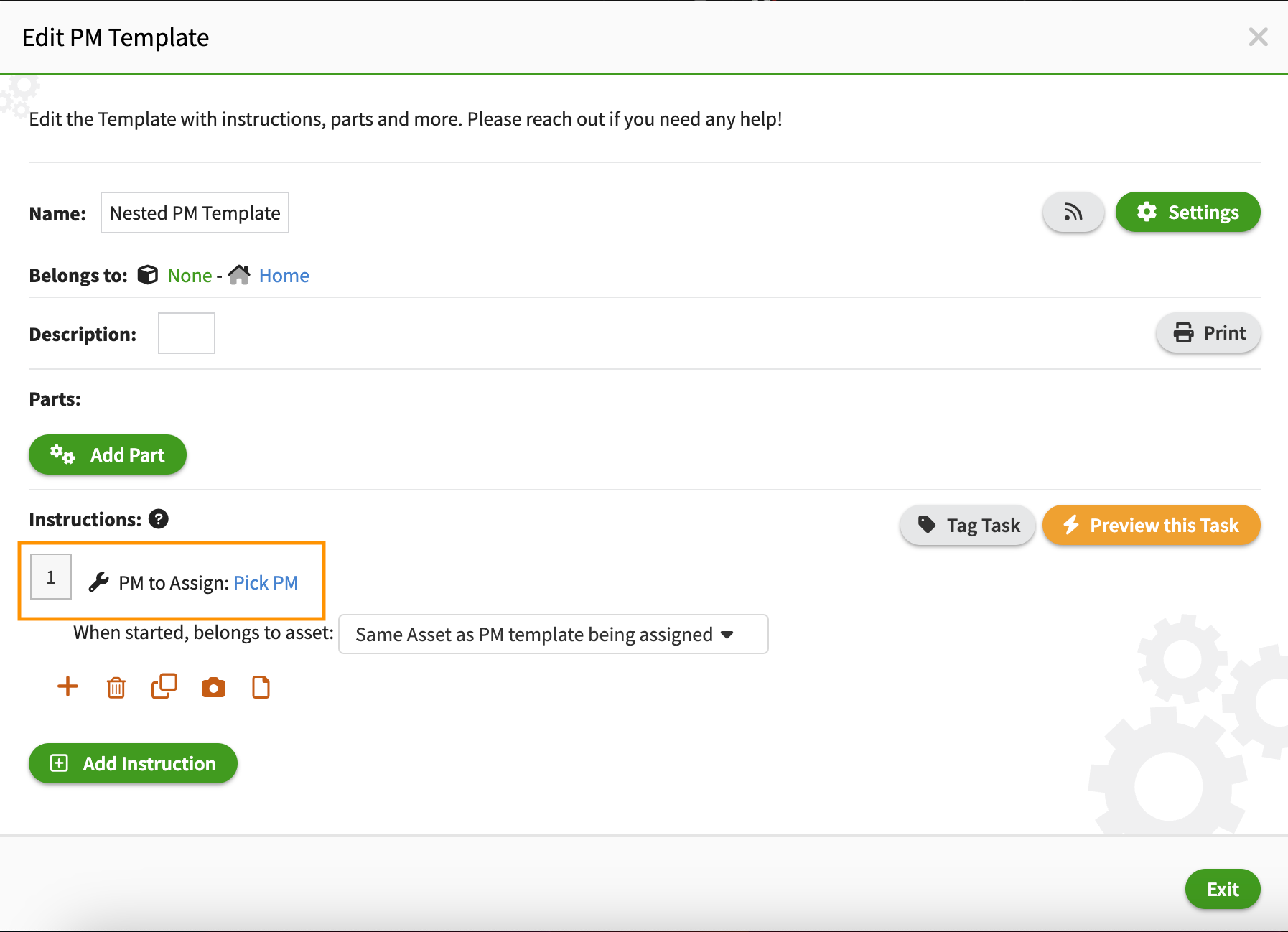Click the None link after Belongs to
This screenshot has width=1288, height=932.
click(189, 275)
